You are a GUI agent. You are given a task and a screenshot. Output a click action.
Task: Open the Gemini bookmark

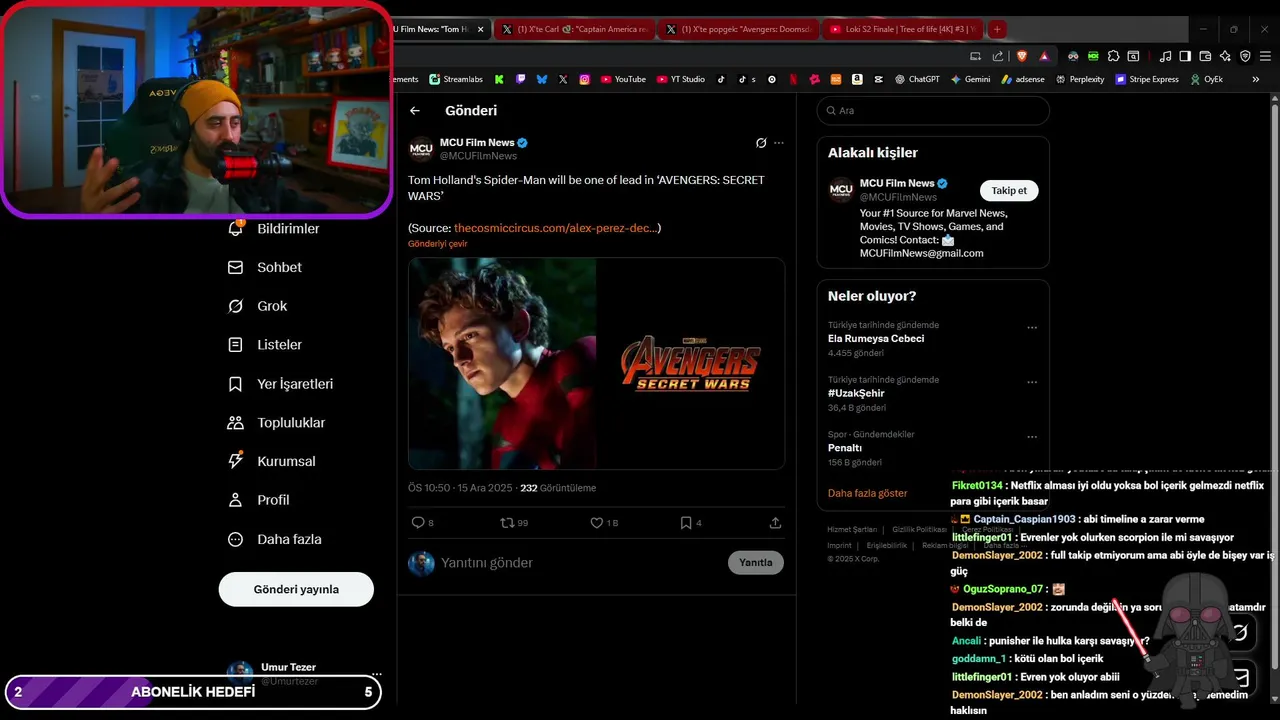(x=971, y=79)
